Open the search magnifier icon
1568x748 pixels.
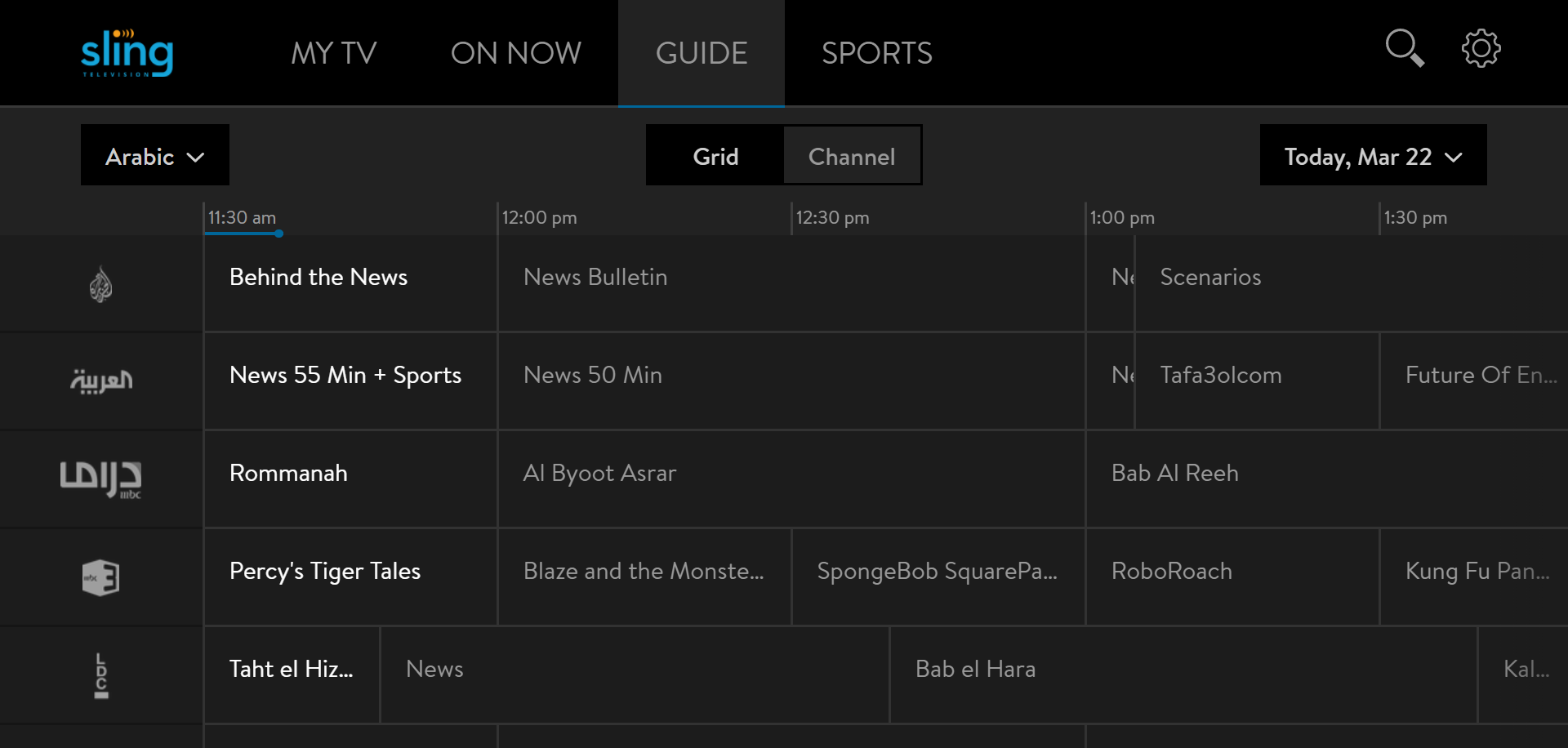[x=1405, y=49]
